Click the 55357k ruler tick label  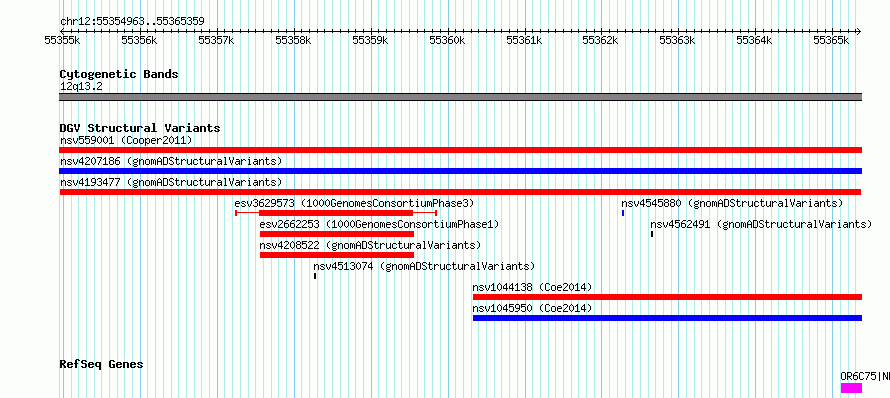[216, 40]
